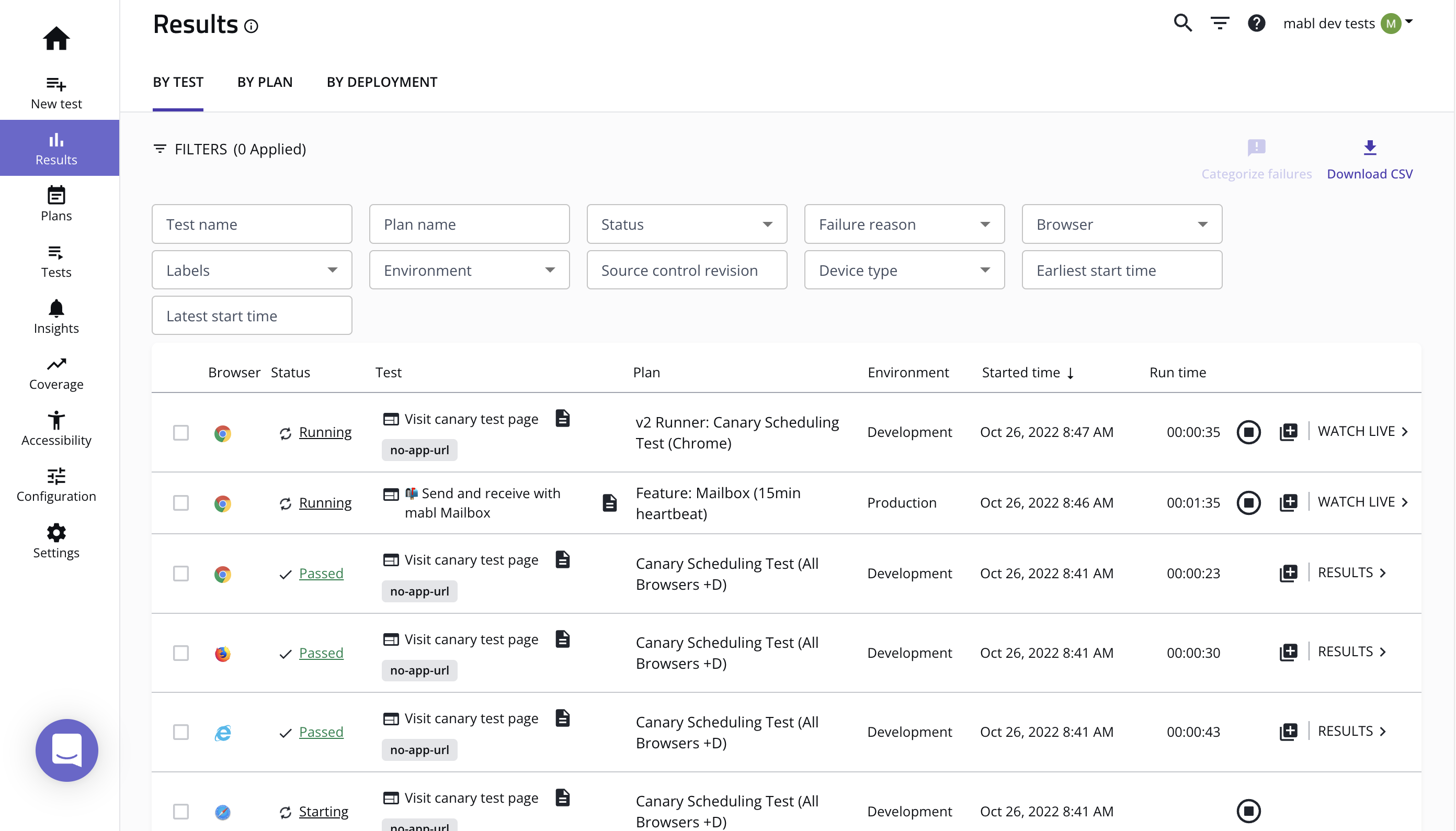Image resolution: width=1456 pixels, height=831 pixels.
Task: Click the info icon beside the Results title
Action: pos(251,26)
